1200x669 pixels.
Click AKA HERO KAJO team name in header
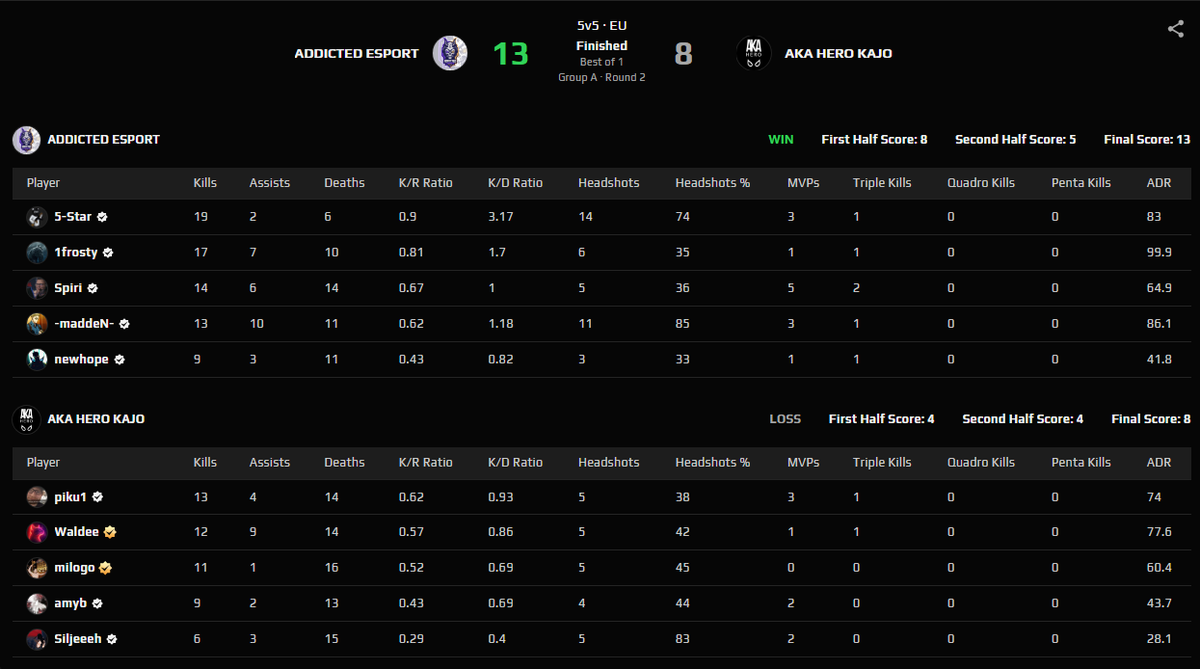(838, 53)
